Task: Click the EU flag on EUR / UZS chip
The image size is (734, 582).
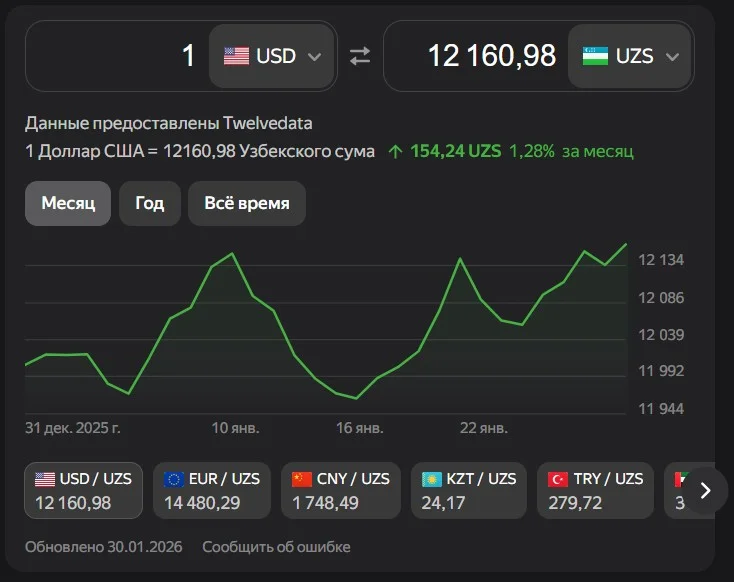Action: pyautogui.click(x=175, y=479)
